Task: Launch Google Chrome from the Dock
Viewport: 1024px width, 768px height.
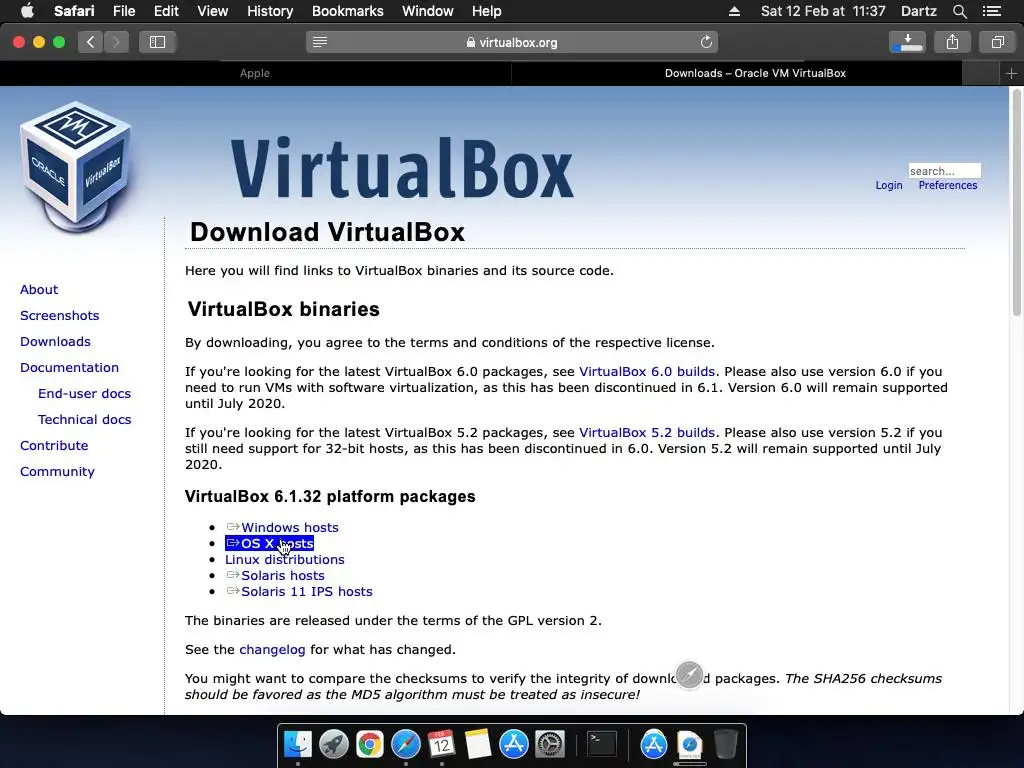Action: [x=370, y=744]
